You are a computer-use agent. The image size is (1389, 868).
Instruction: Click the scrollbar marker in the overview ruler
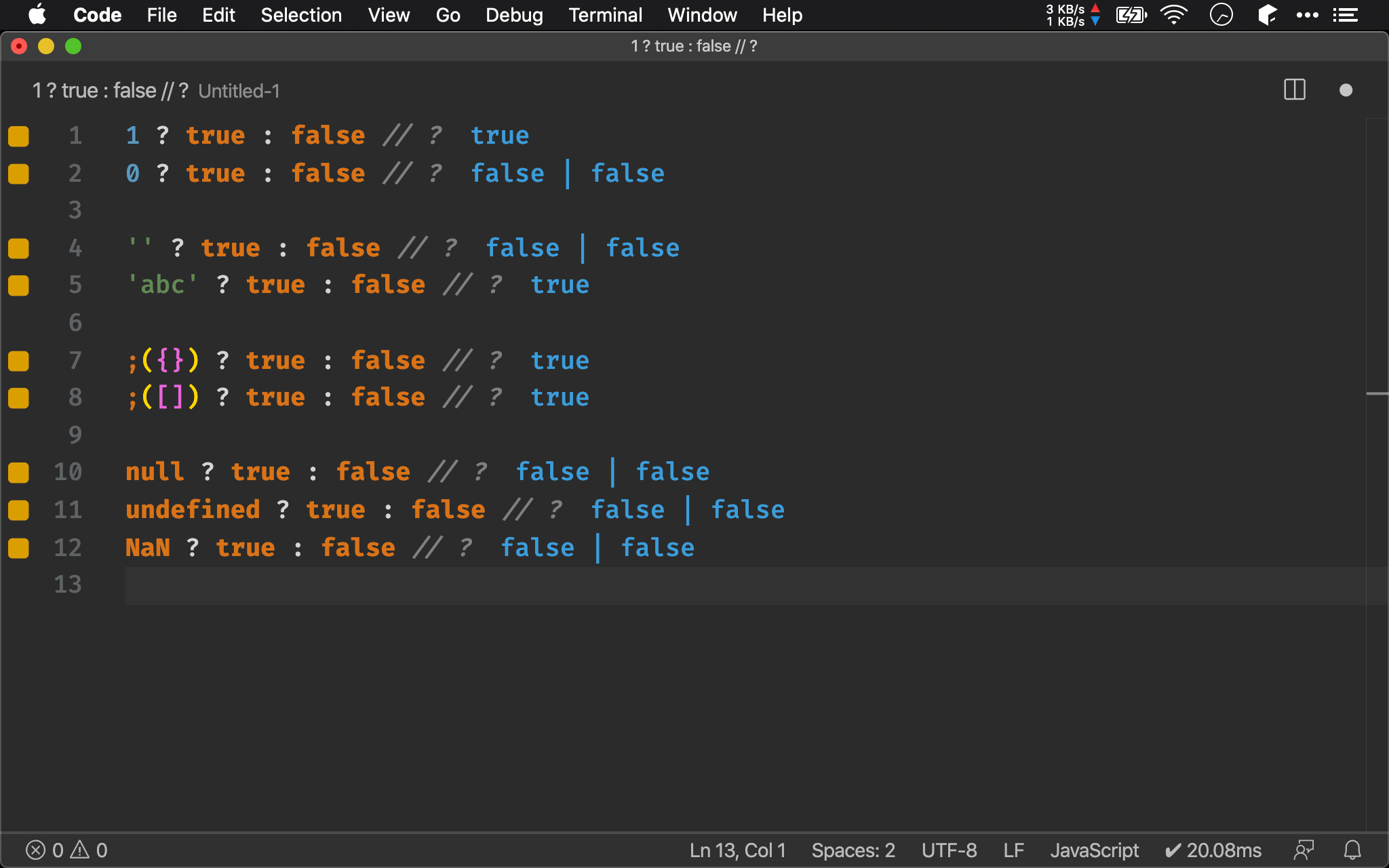(x=1377, y=393)
